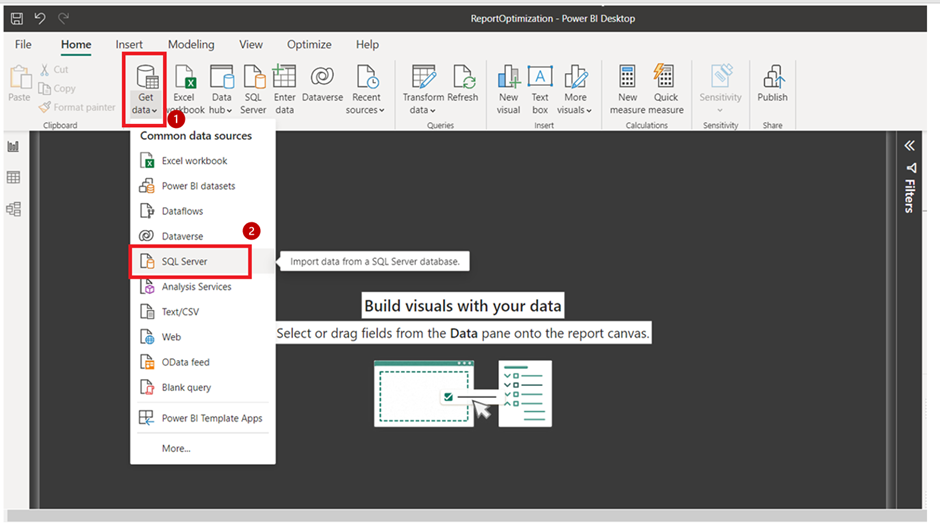The image size is (940, 531).
Task: Open the Enter data table icon
Action: click(284, 78)
